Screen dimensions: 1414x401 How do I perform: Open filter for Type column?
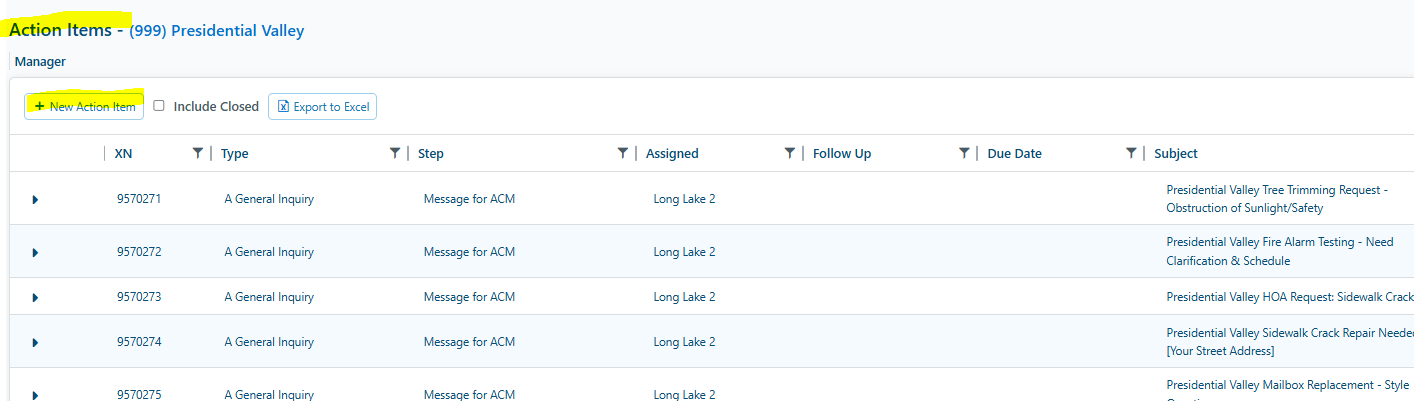(395, 153)
